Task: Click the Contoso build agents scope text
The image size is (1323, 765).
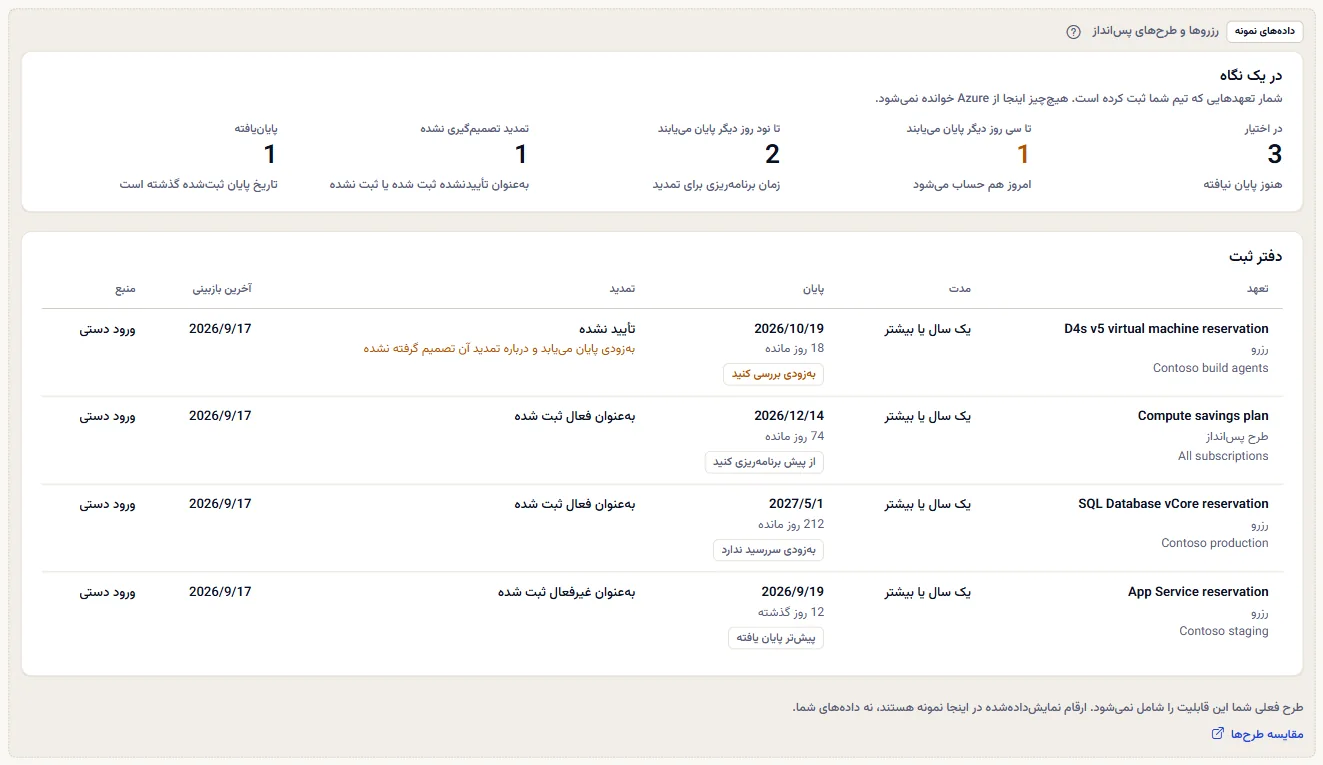Action: pyautogui.click(x=1211, y=368)
